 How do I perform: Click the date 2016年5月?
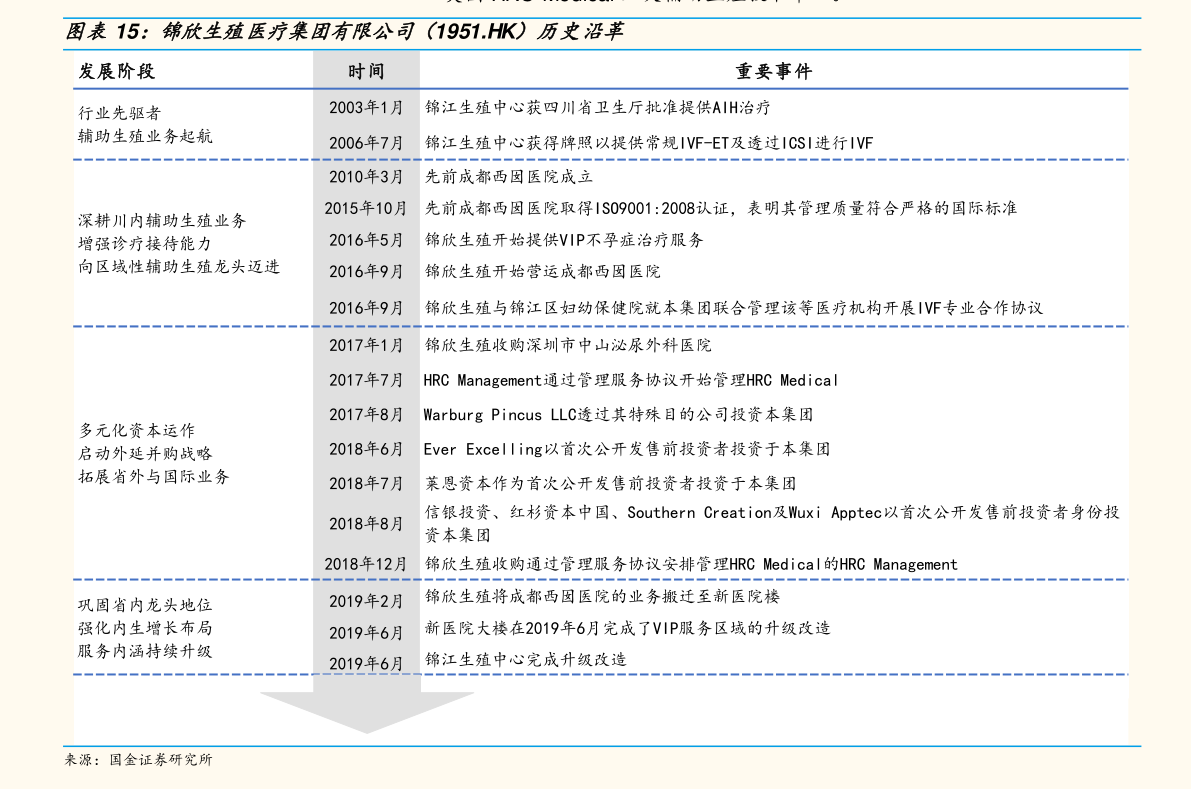366,240
